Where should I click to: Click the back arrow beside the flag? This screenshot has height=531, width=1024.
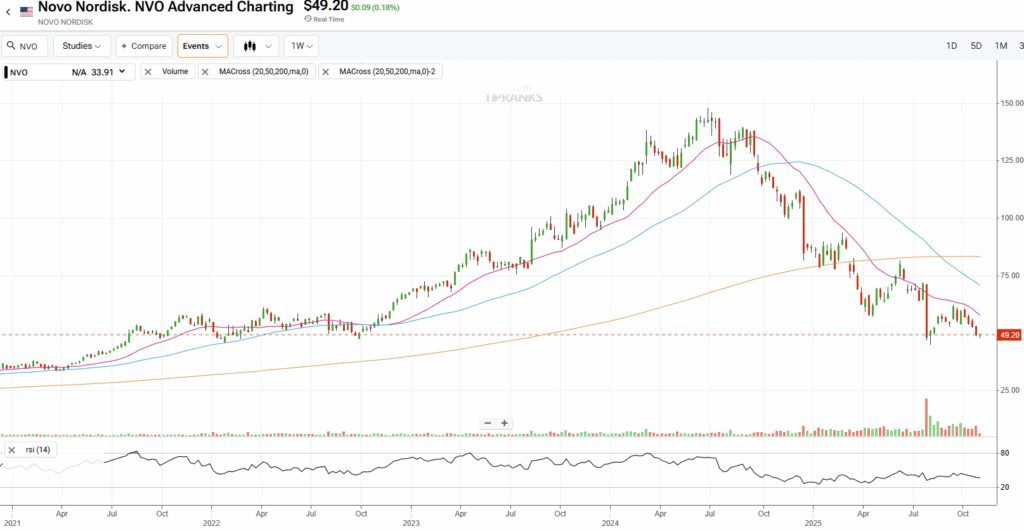(9, 10)
